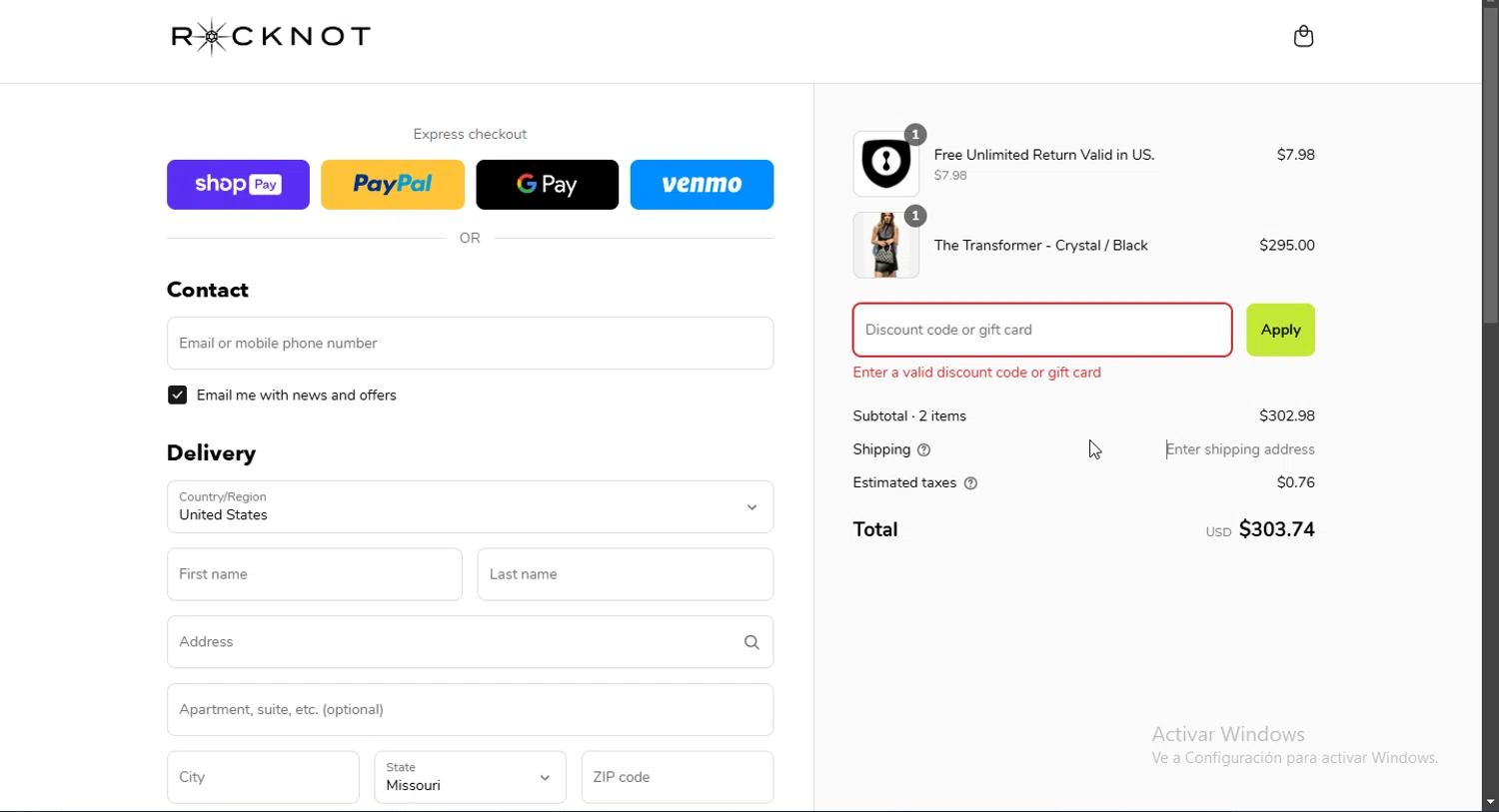The width and height of the screenshot is (1499, 812).
Task: Focus the Email or mobile phone number field
Action: tap(470, 344)
